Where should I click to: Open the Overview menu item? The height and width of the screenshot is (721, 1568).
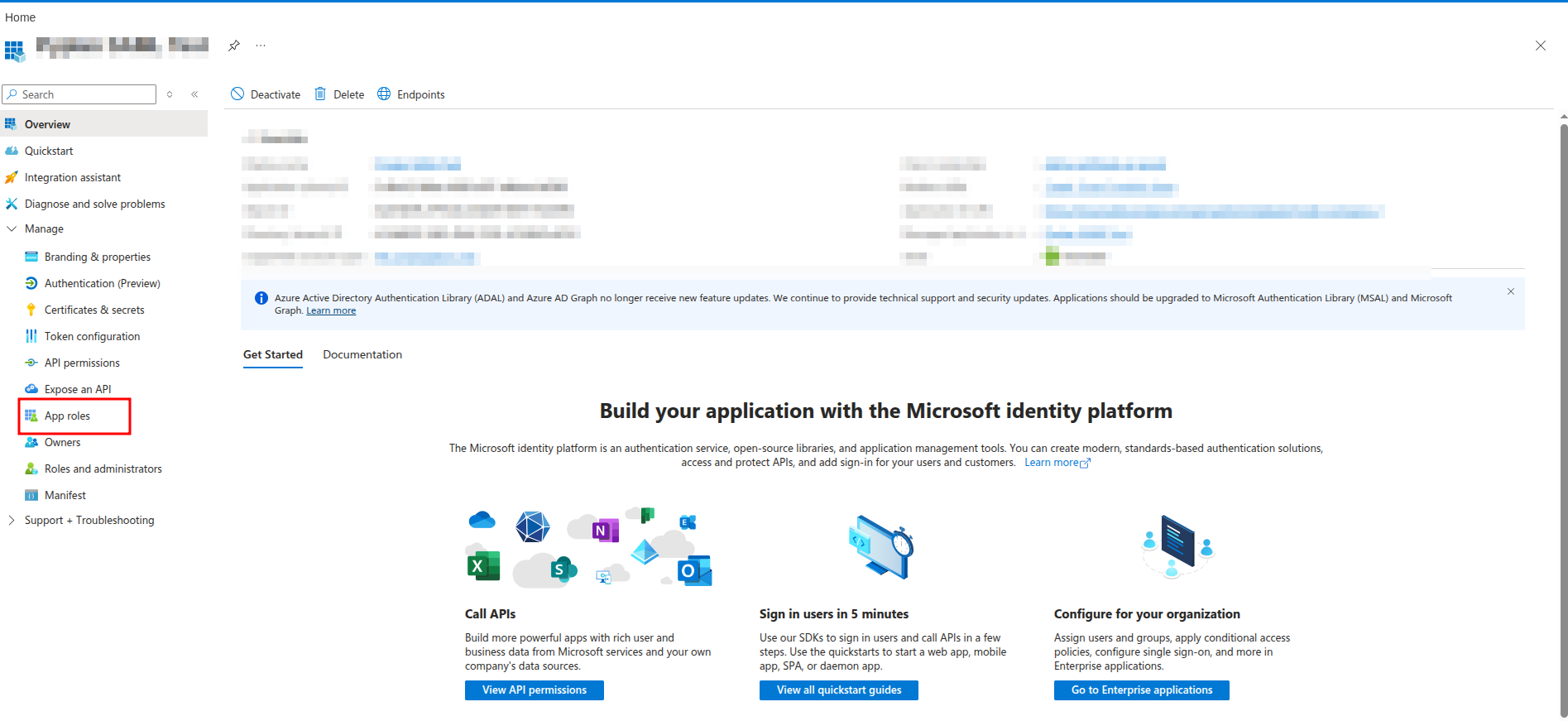pos(104,124)
